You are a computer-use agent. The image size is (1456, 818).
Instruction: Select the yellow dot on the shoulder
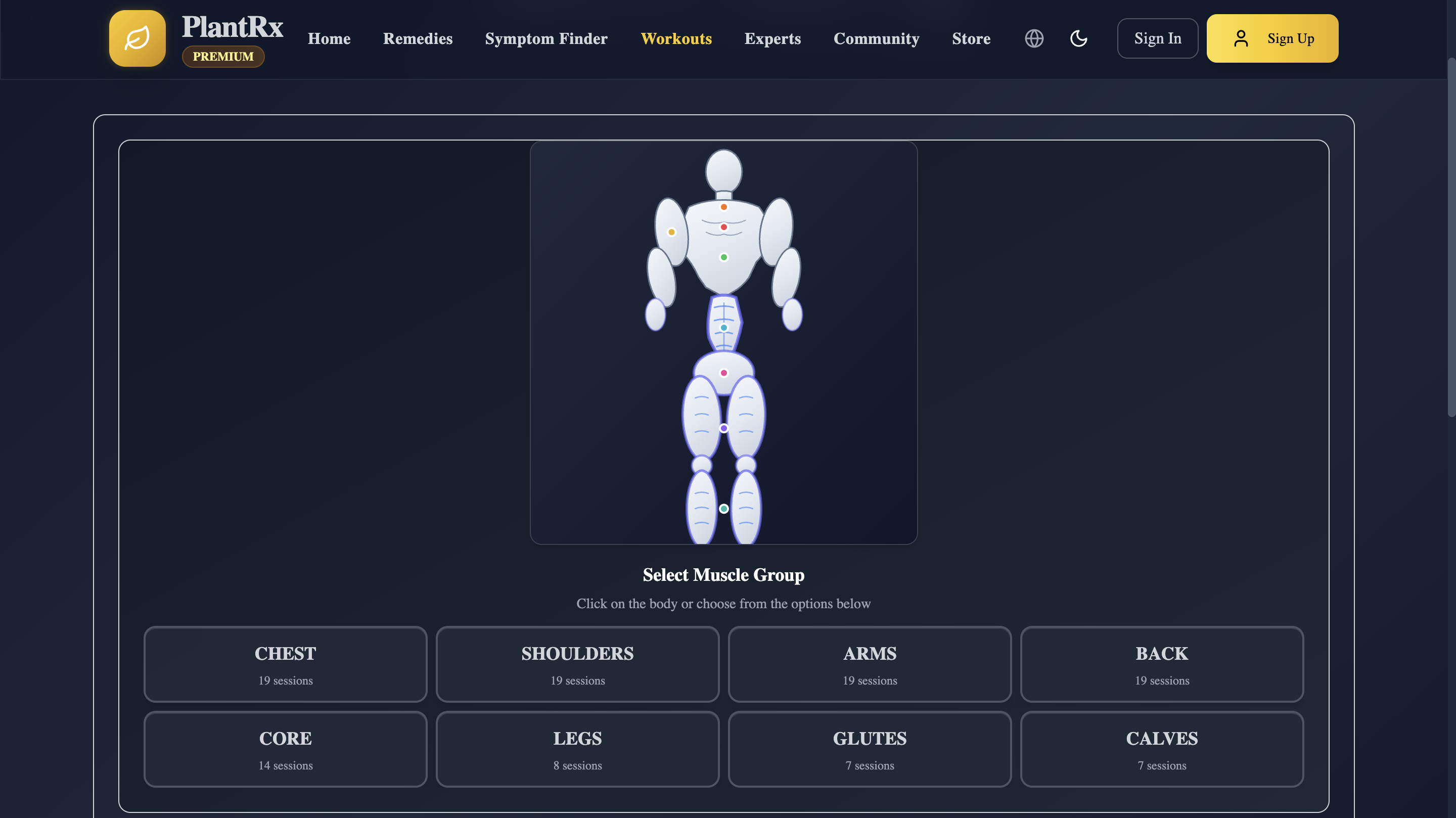[x=671, y=232]
